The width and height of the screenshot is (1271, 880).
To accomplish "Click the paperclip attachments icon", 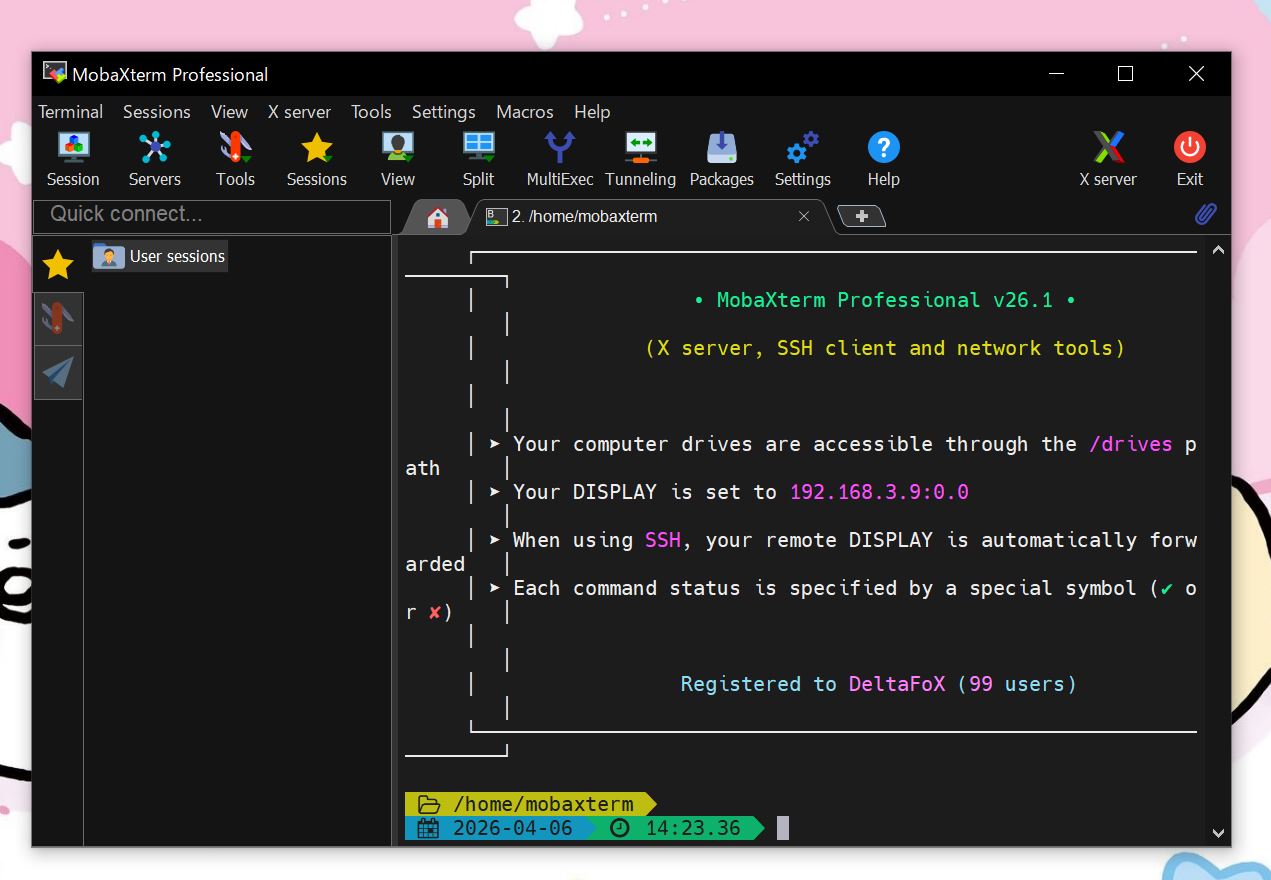I will click(x=1206, y=214).
